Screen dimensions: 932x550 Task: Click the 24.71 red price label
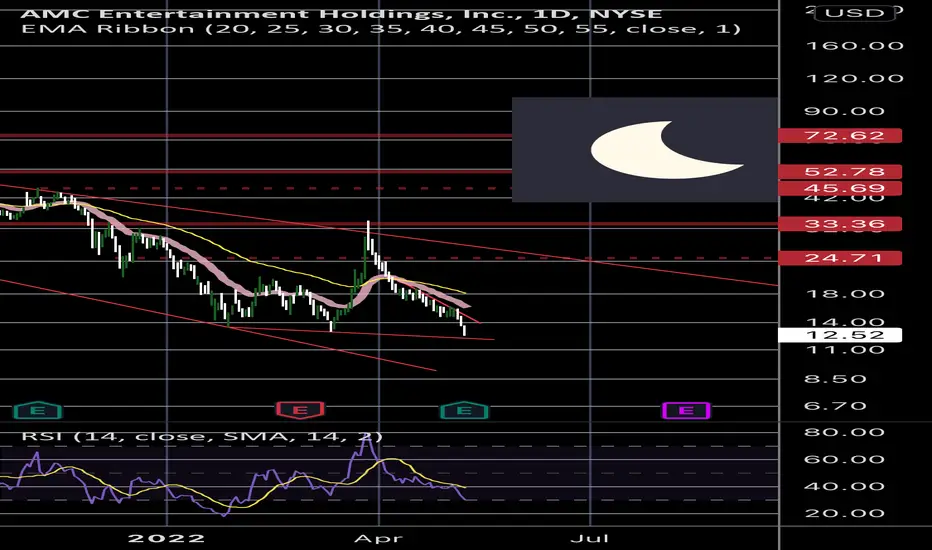(840, 258)
